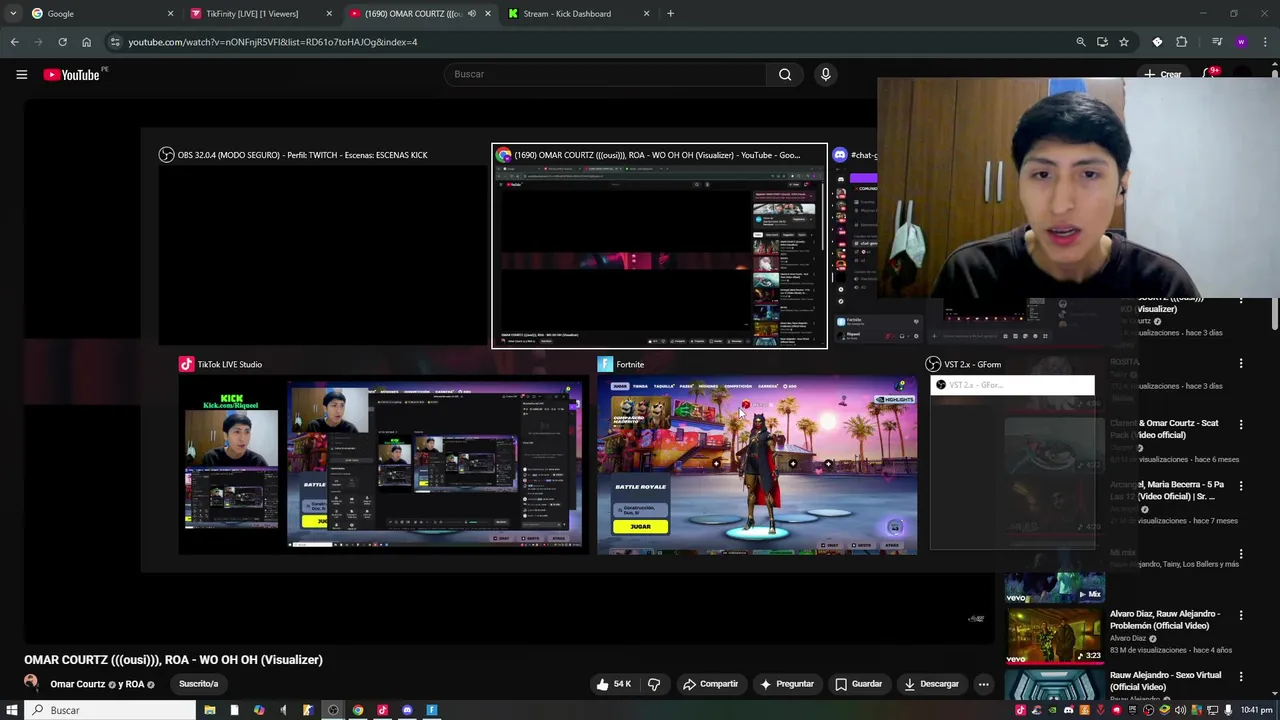1280x720 pixels.
Task: Open the Suscrito/a subscription dropdown
Action: point(198,684)
